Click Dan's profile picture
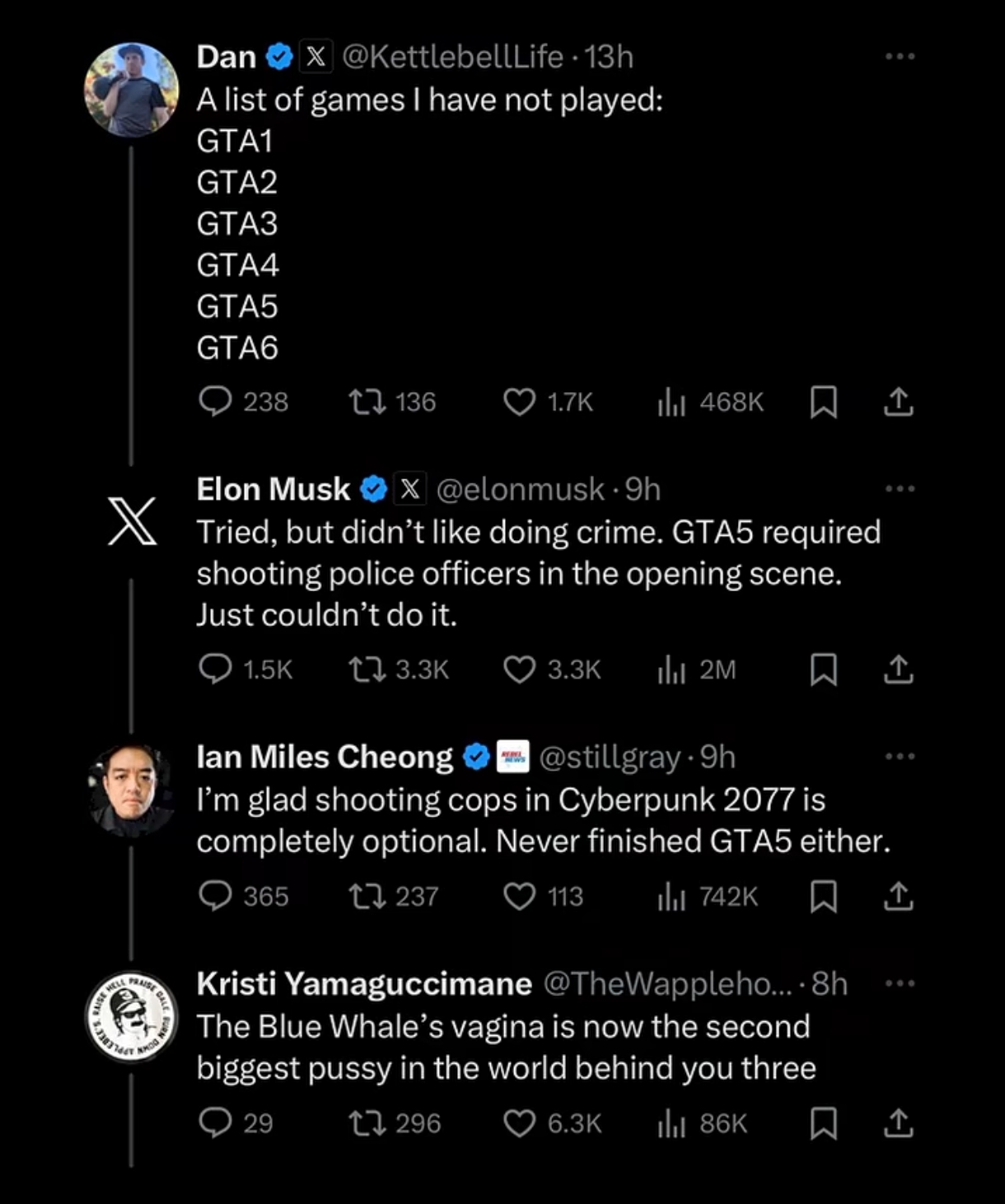1005x1204 pixels. tap(131, 89)
